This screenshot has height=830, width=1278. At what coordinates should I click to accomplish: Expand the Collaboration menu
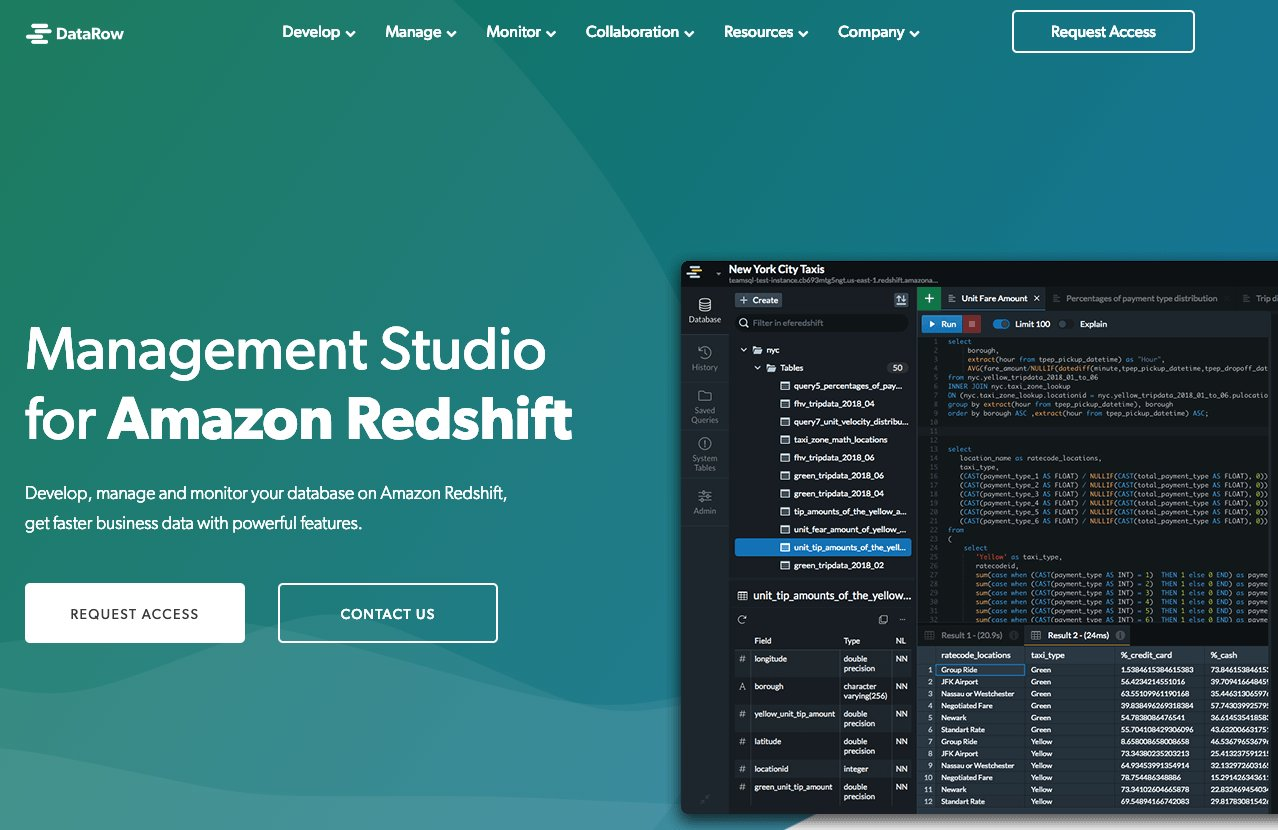pyautogui.click(x=640, y=32)
